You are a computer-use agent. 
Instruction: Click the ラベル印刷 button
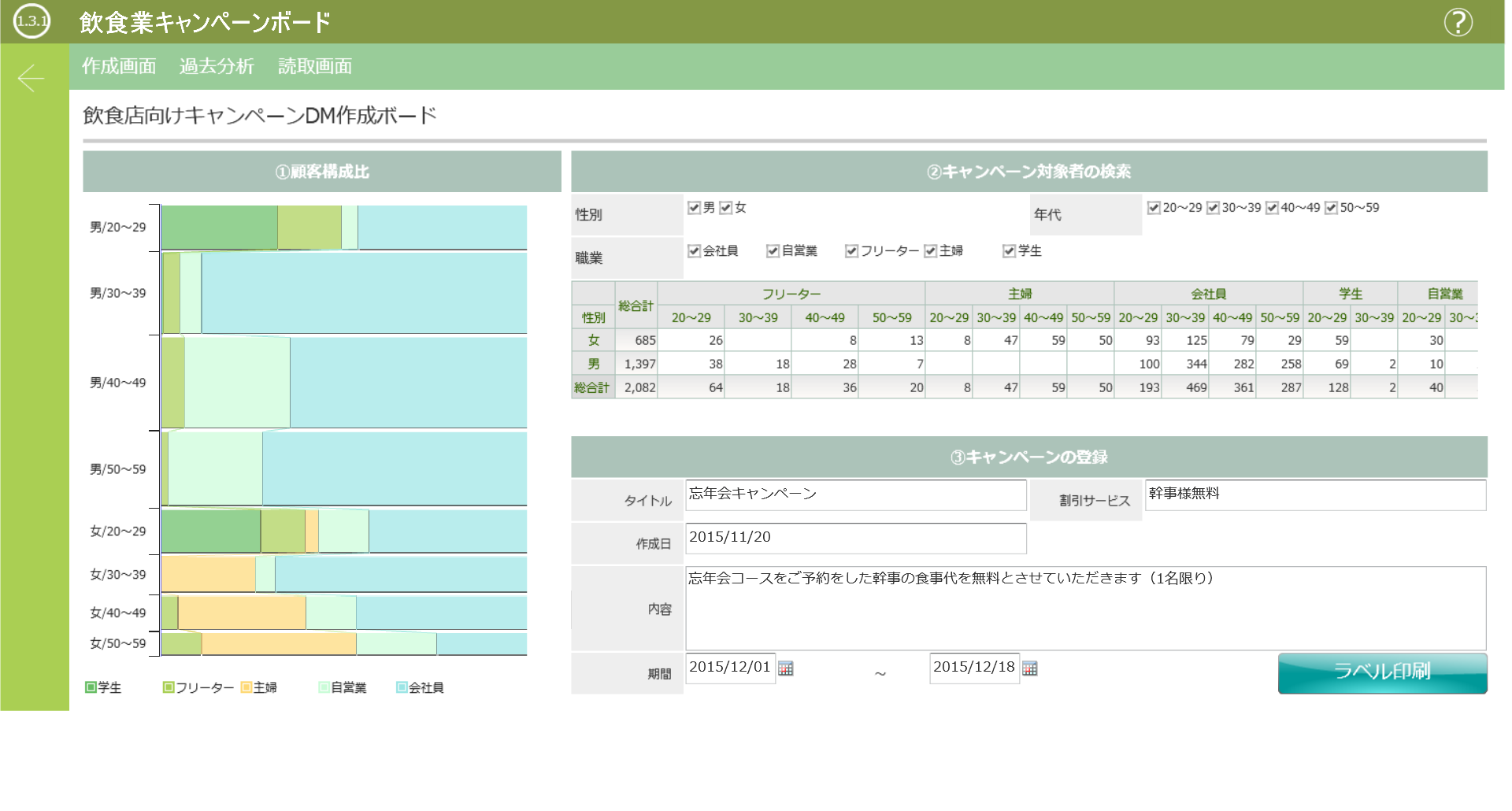click(x=1382, y=673)
